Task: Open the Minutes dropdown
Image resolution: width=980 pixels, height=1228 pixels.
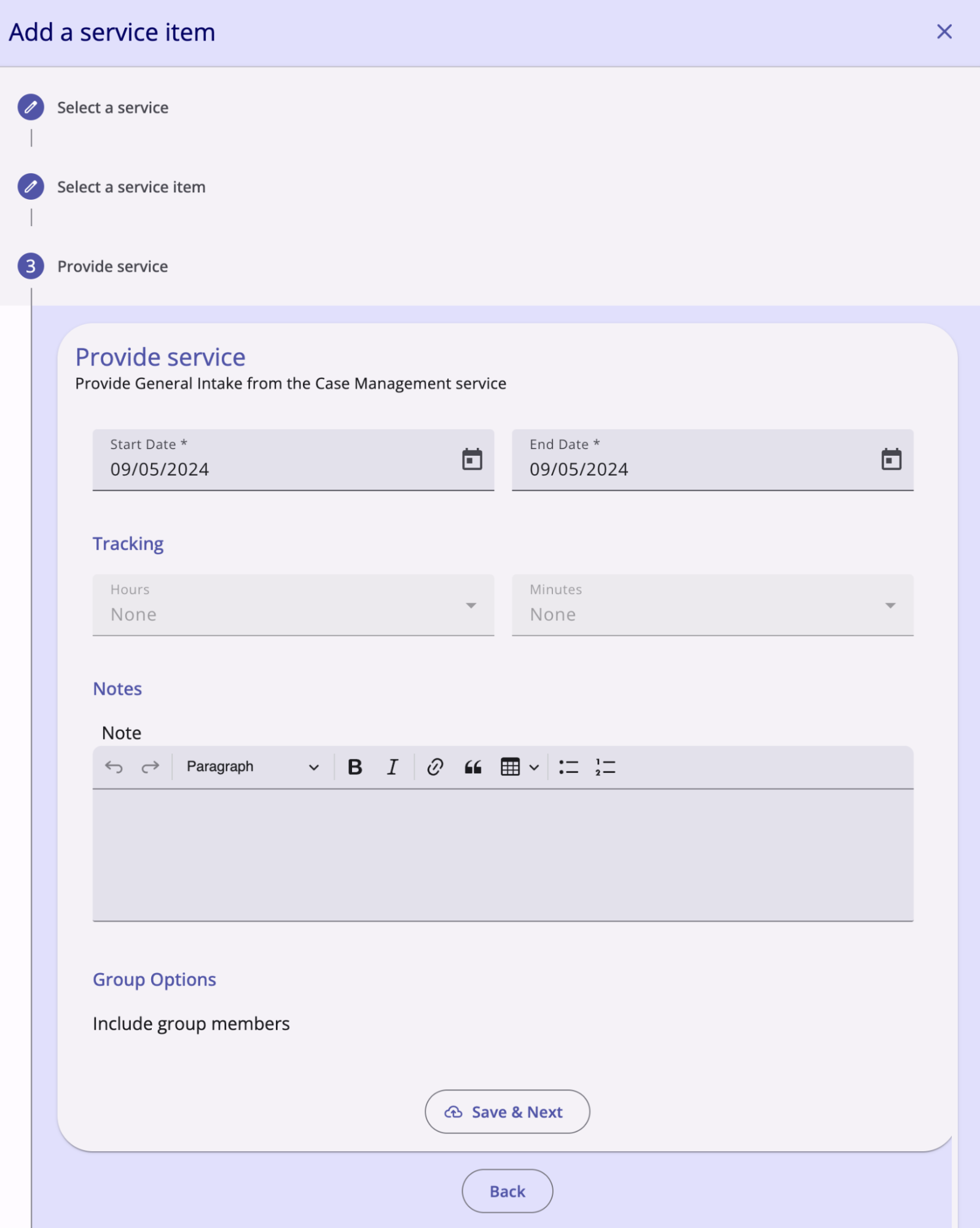Action: point(713,605)
